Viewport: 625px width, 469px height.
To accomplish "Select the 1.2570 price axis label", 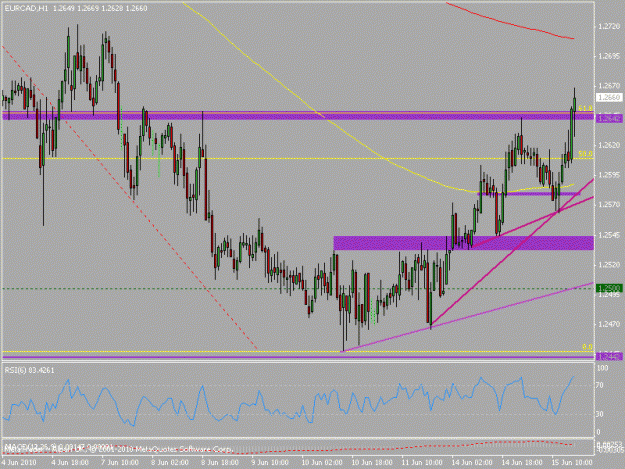I will pyautogui.click(x=609, y=205).
